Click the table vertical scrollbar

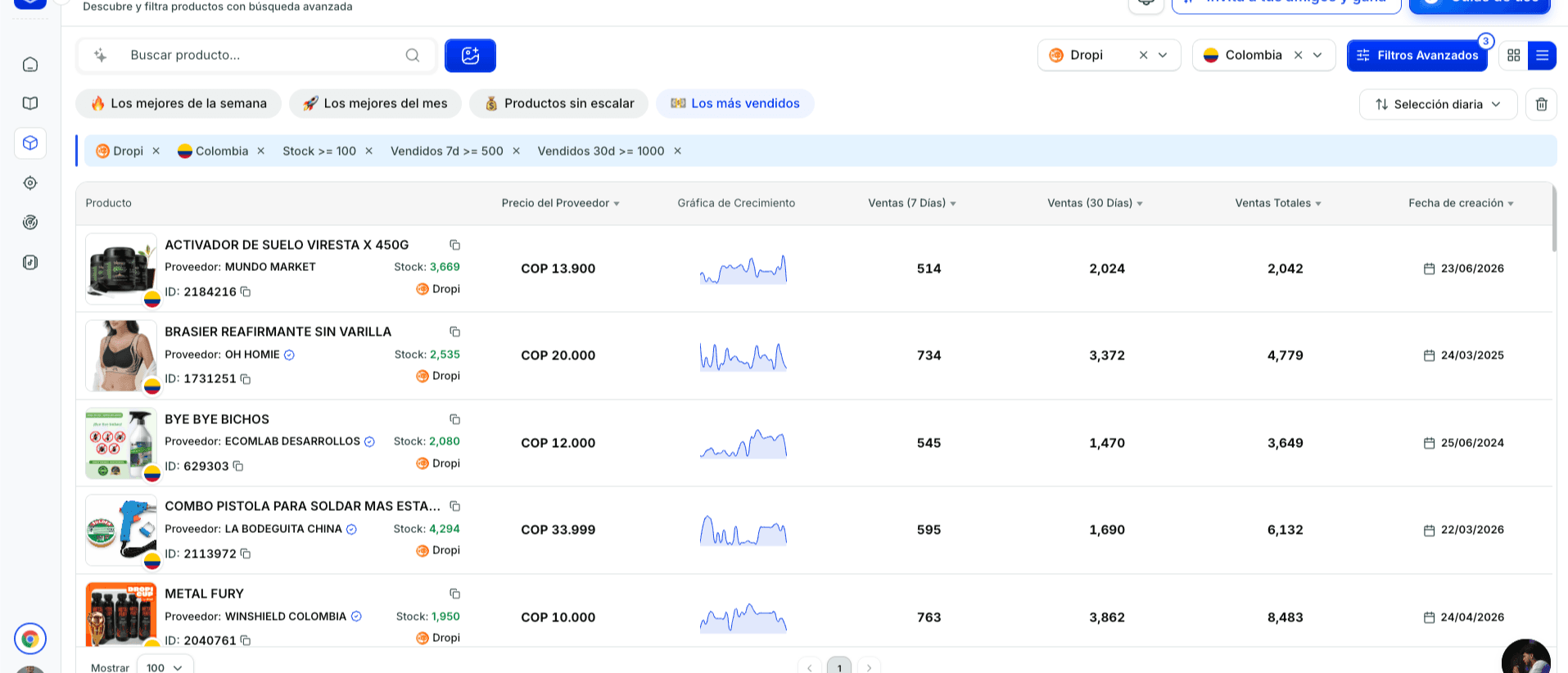click(1554, 218)
